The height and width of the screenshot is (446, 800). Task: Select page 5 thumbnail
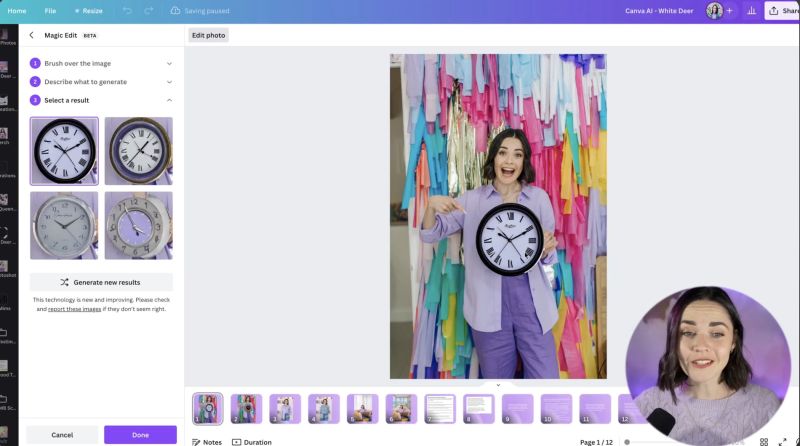point(363,409)
